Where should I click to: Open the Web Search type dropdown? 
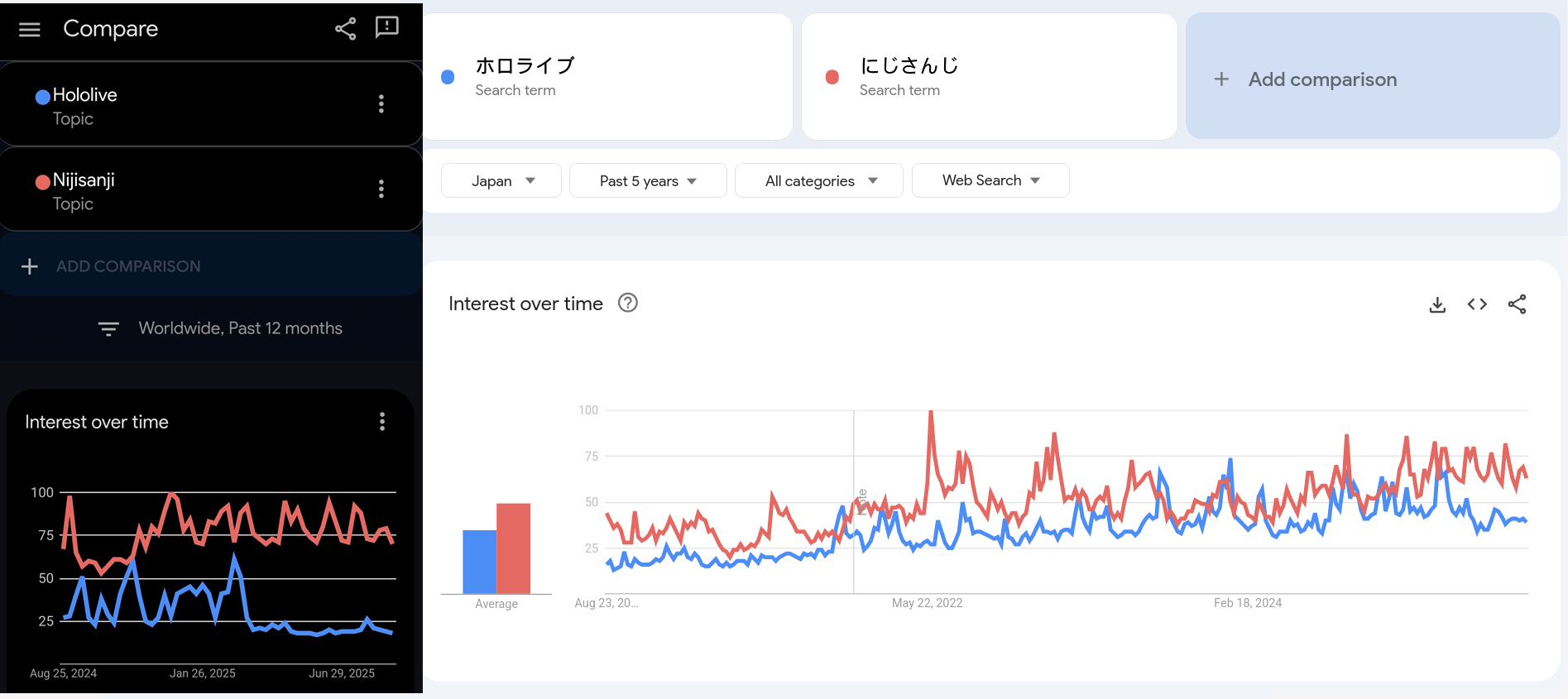990,180
